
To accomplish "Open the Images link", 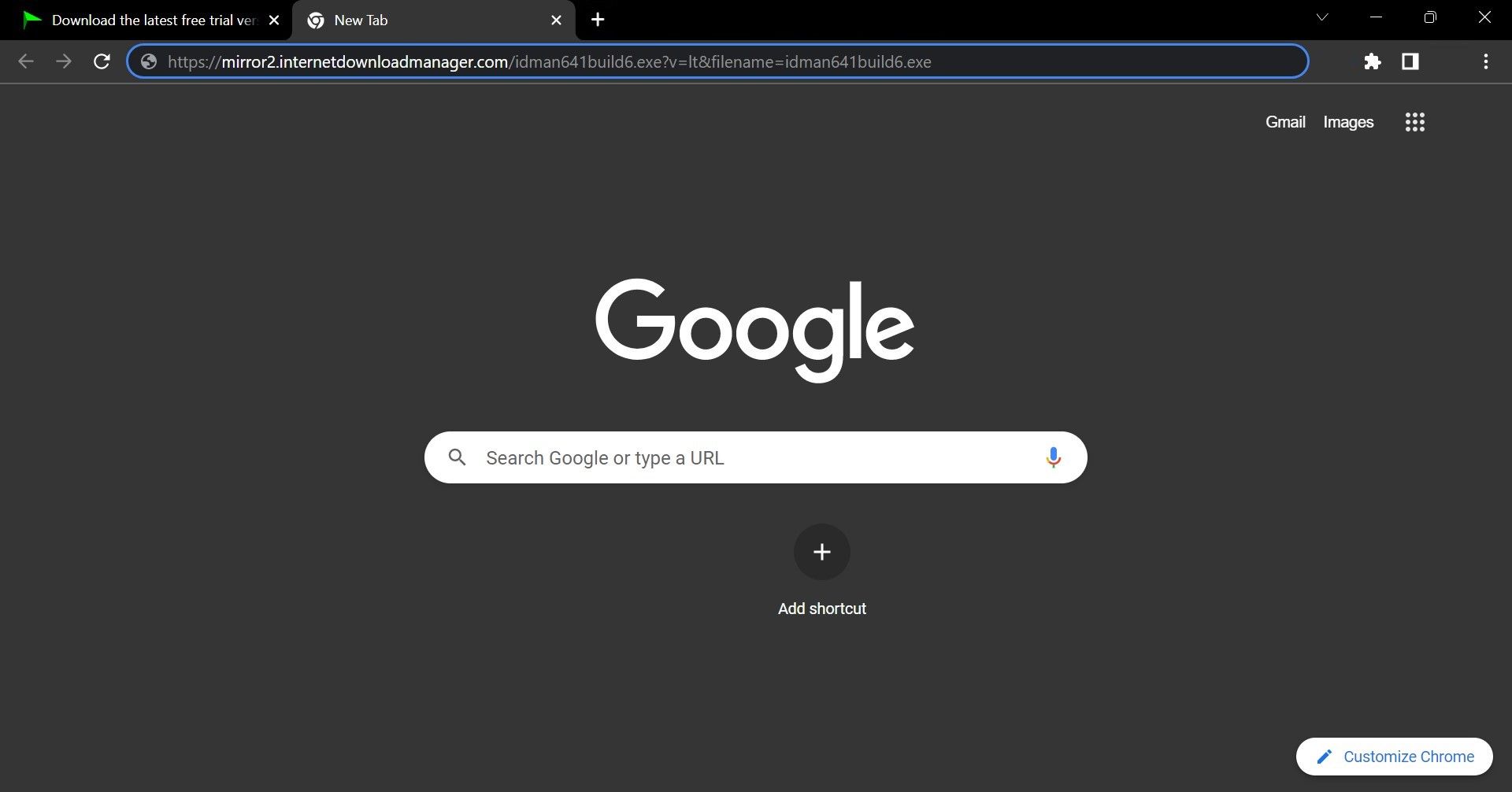I will [x=1347, y=122].
